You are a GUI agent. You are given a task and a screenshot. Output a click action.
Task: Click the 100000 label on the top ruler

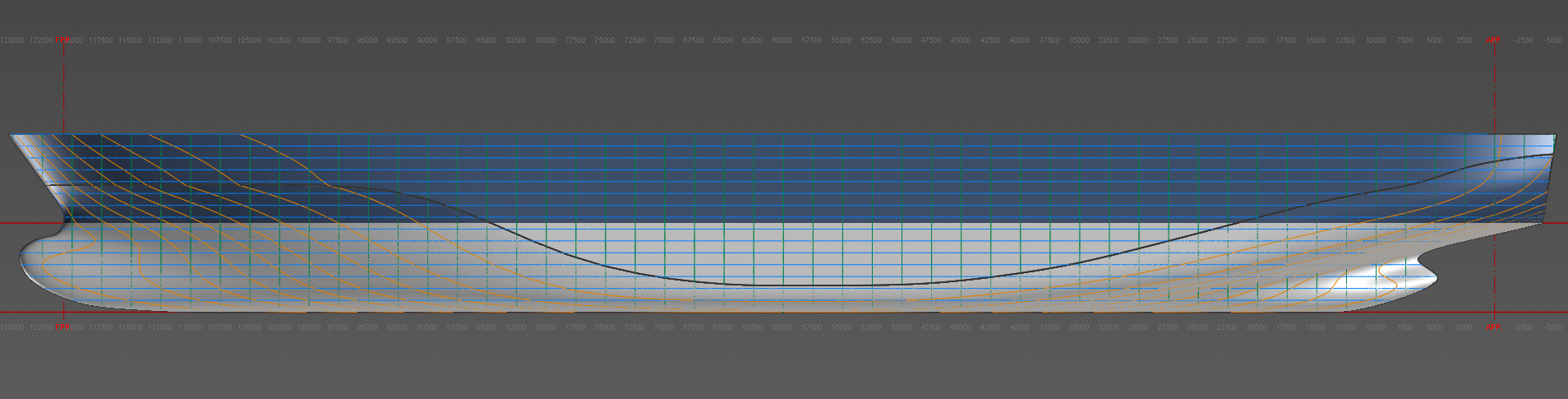tap(308, 39)
